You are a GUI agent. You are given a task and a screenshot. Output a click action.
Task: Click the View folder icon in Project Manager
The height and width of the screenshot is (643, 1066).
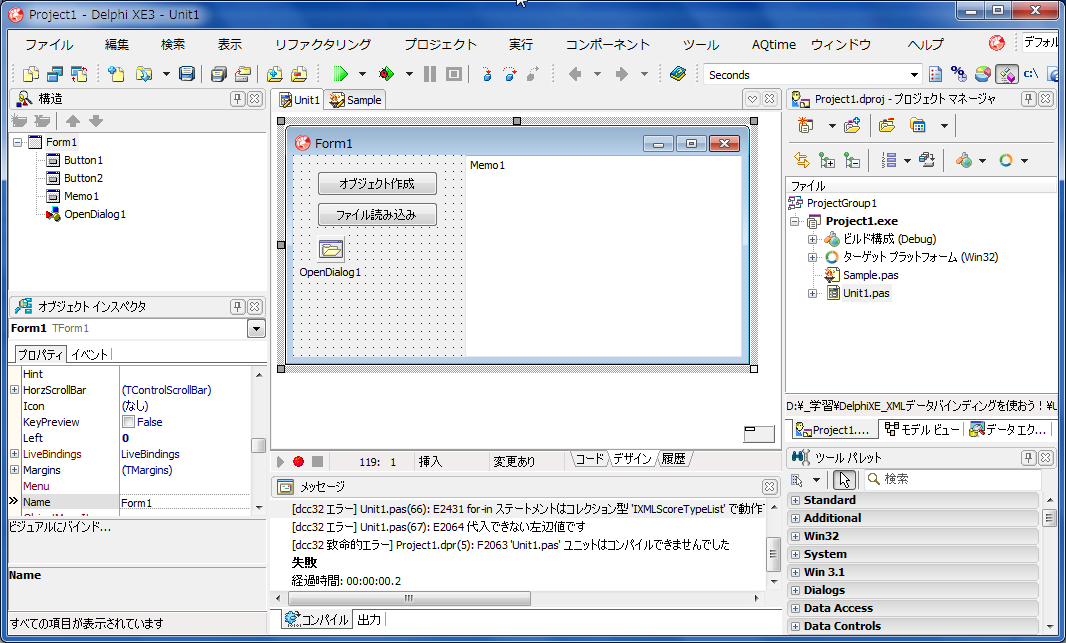point(918,125)
